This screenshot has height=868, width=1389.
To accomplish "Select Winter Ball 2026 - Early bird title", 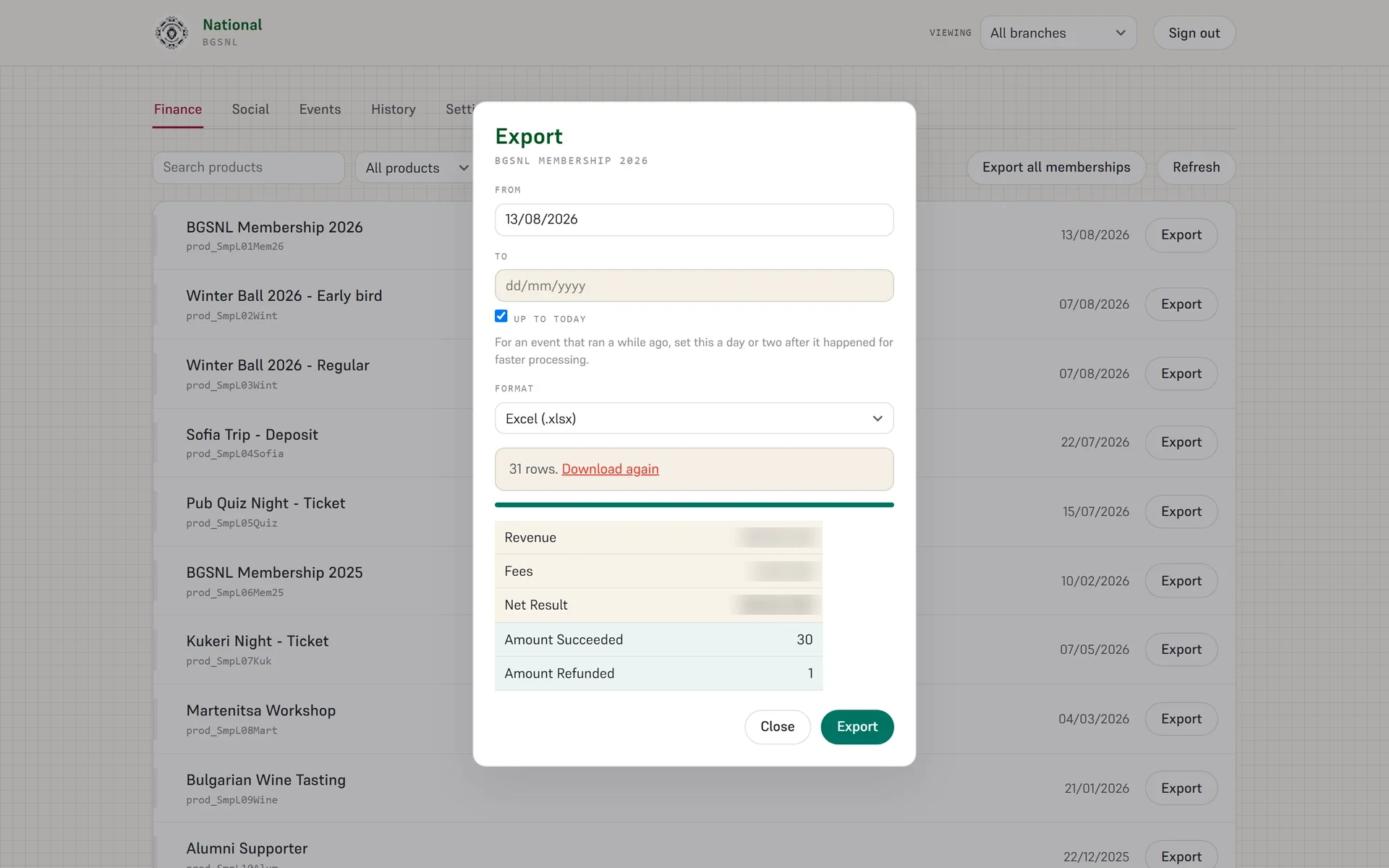I will coord(284,296).
